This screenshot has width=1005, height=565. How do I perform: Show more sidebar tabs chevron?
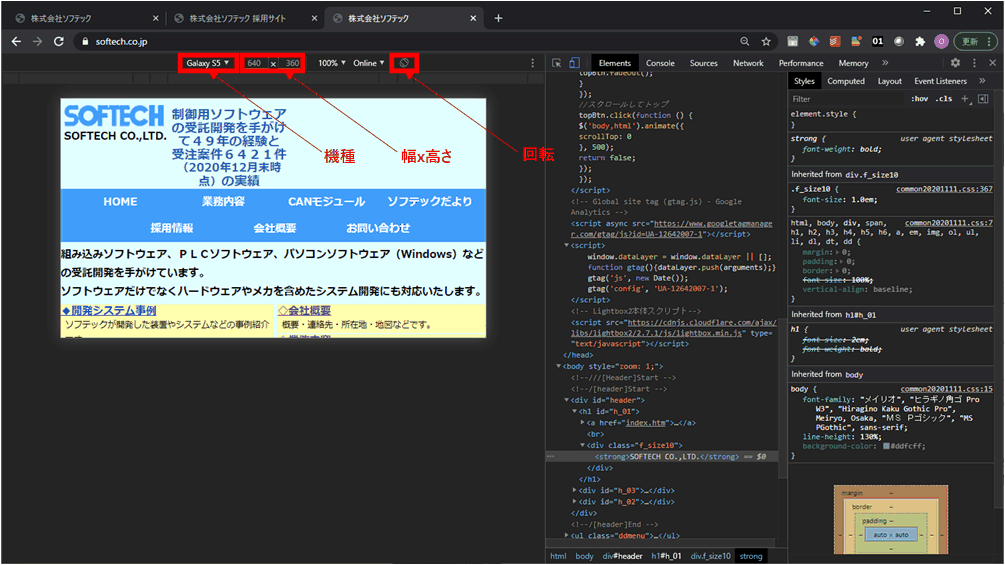[x=982, y=81]
